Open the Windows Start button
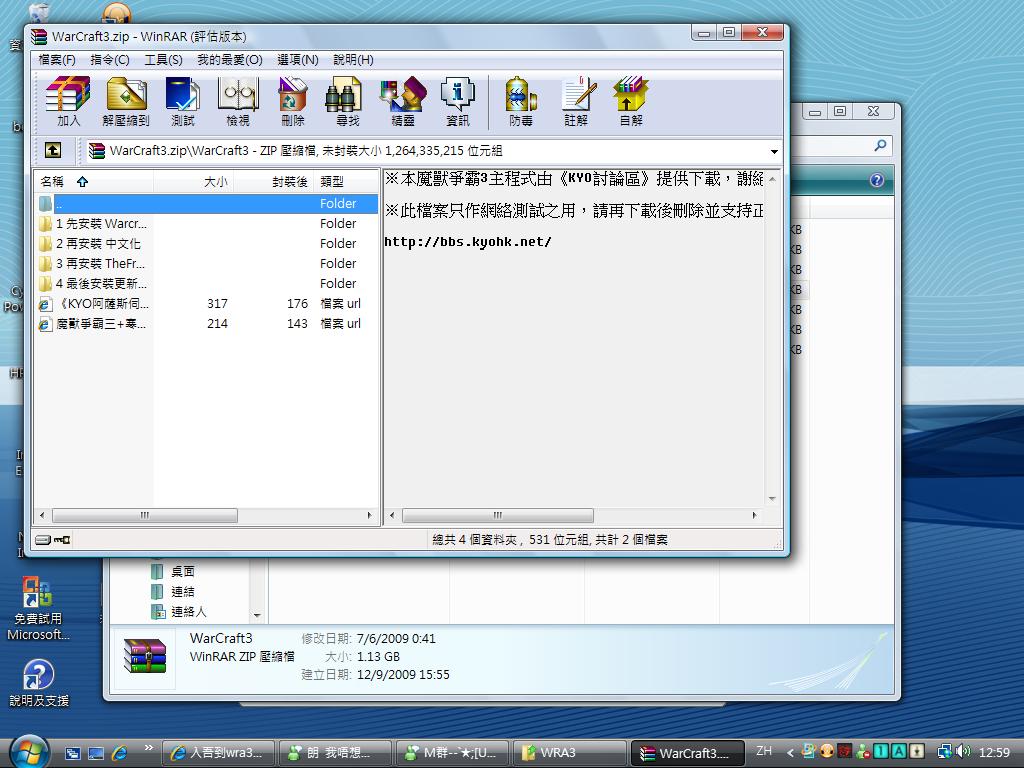 click(x=28, y=751)
